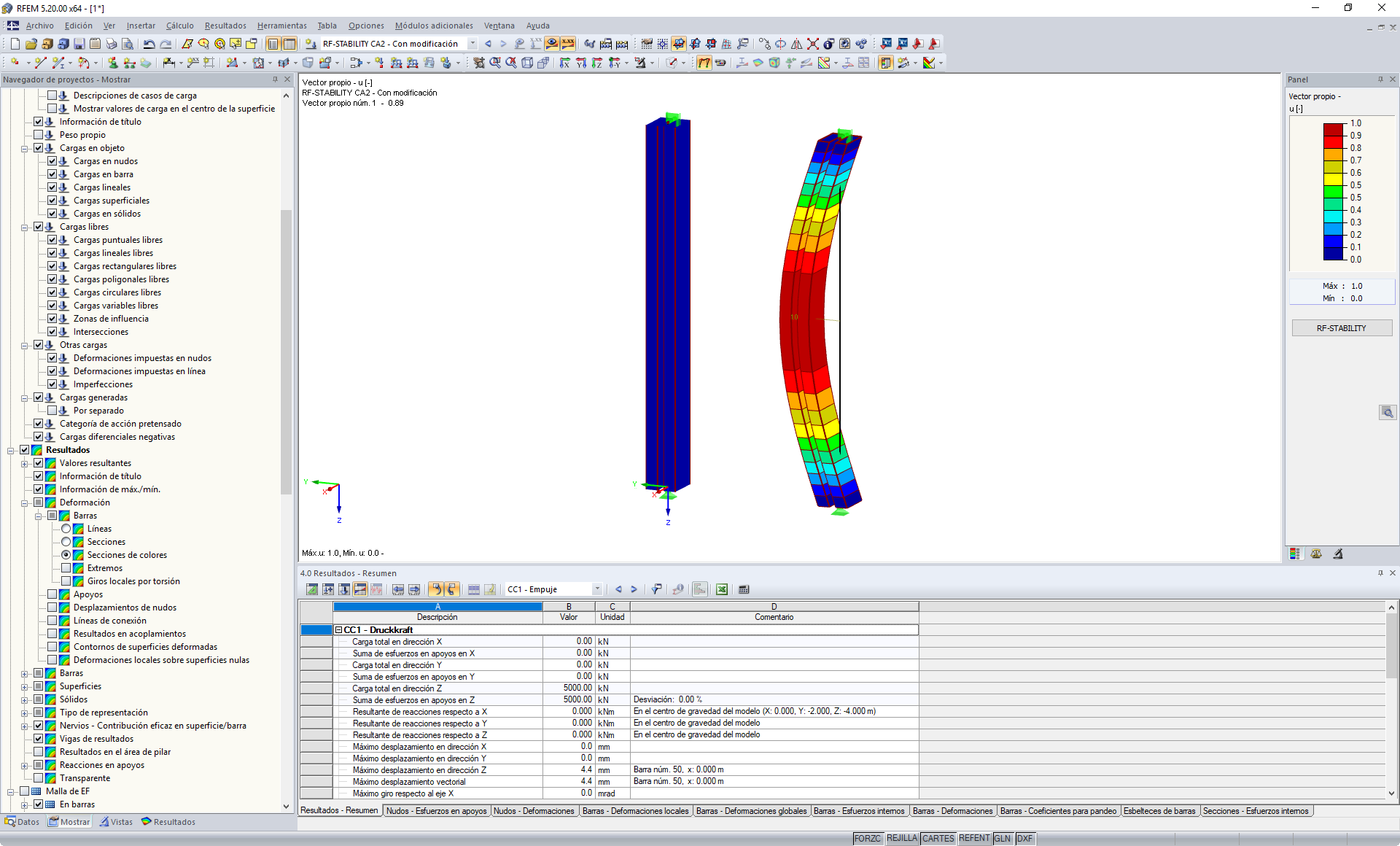
Task: Click previous load case arrow in main toolbar
Action: click(488, 44)
